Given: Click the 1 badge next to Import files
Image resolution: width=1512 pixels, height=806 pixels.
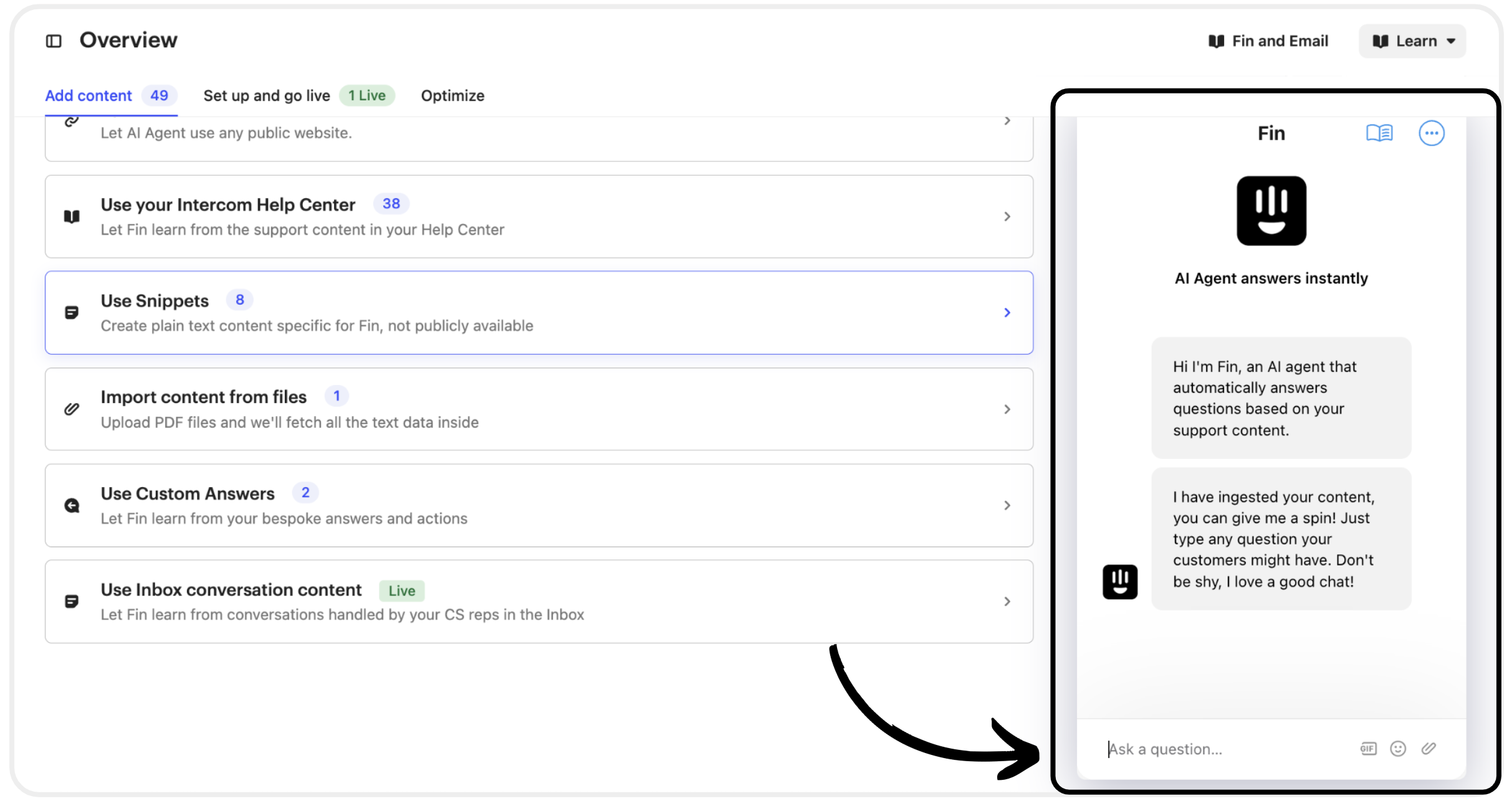Looking at the screenshot, I should [337, 396].
